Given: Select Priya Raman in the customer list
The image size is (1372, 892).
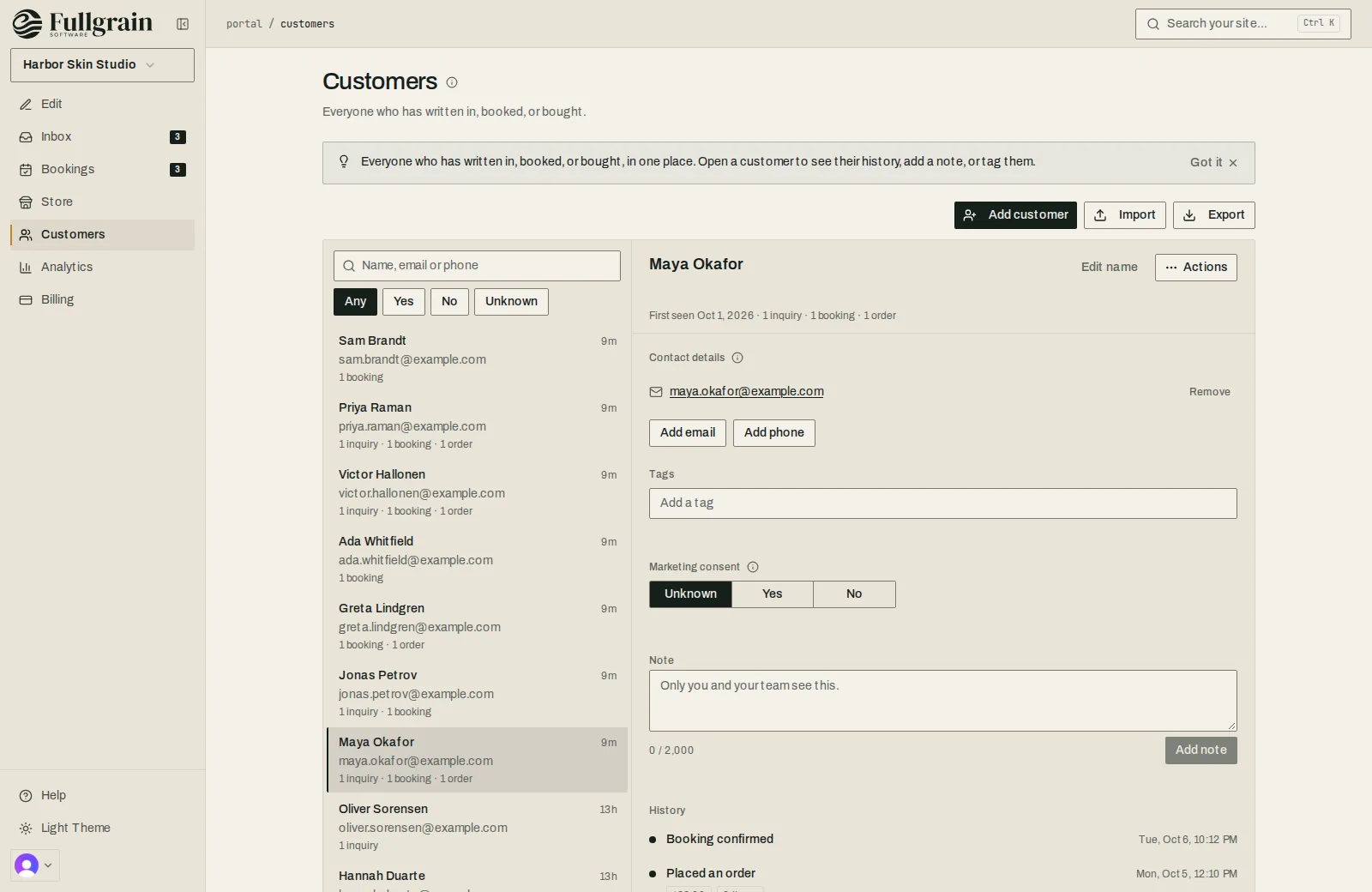Looking at the screenshot, I should 477,426.
